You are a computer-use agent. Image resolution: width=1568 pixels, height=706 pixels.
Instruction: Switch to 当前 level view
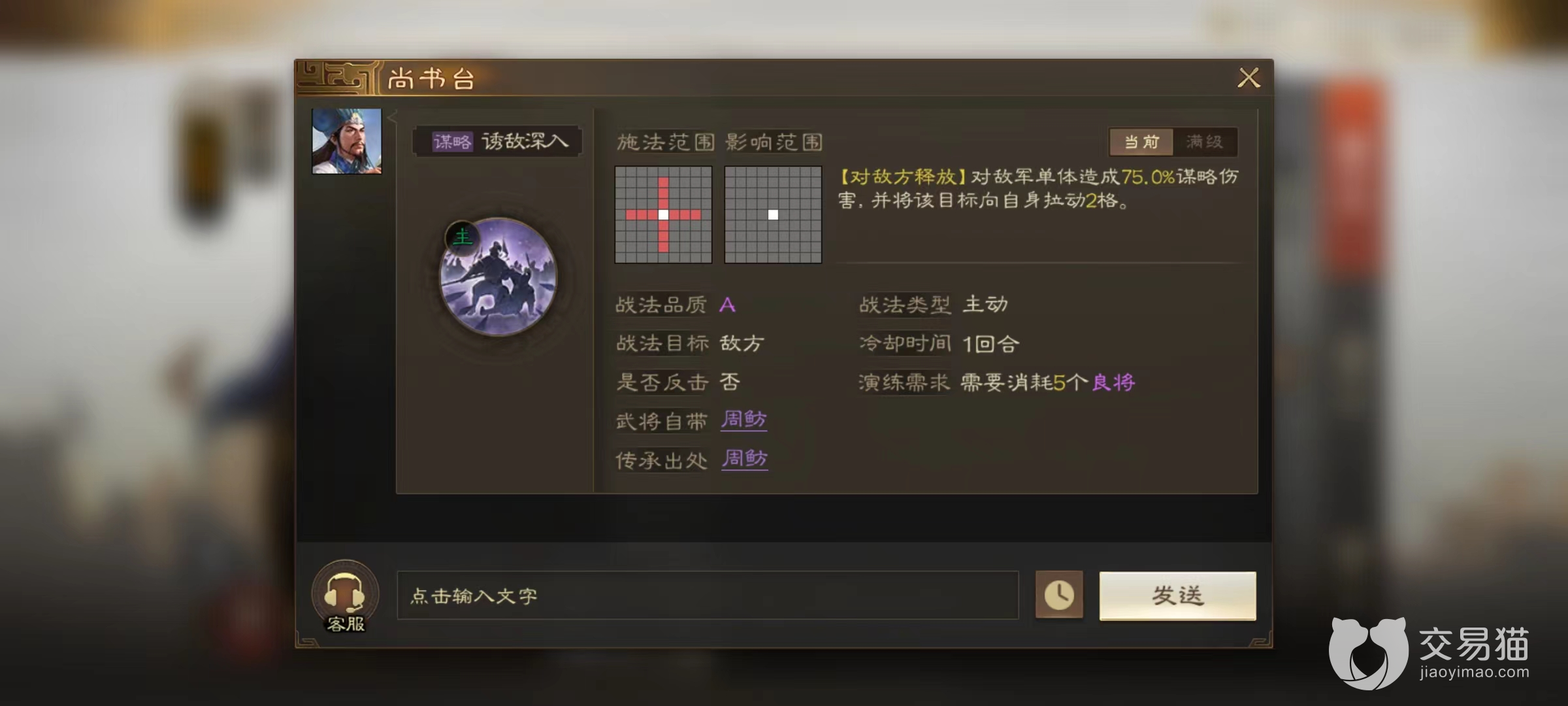pos(1141,142)
